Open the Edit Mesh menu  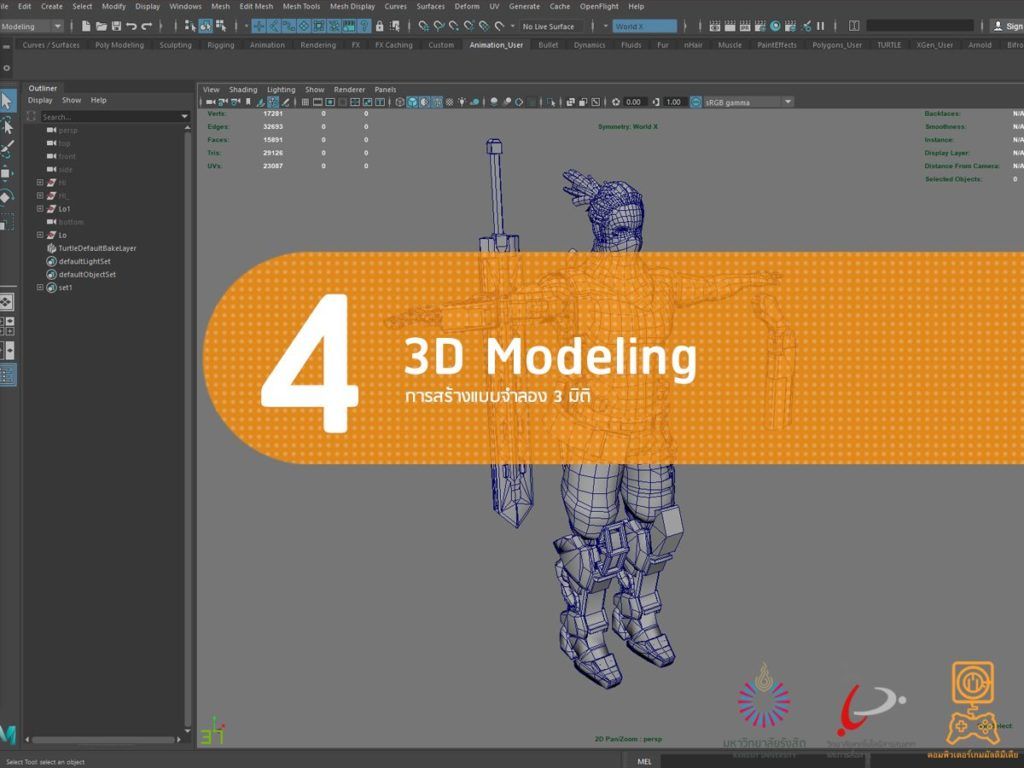pyautogui.click(x=256, y=7)
